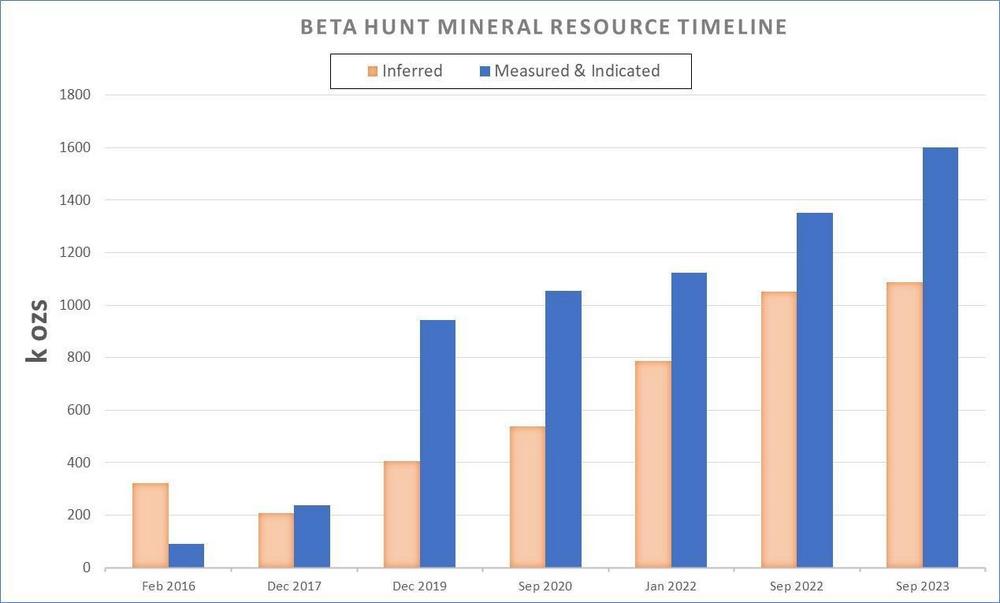Pick the Sep 2020 blue bar
Screen dimensions: 1000x603
click(x=563, y=429)
